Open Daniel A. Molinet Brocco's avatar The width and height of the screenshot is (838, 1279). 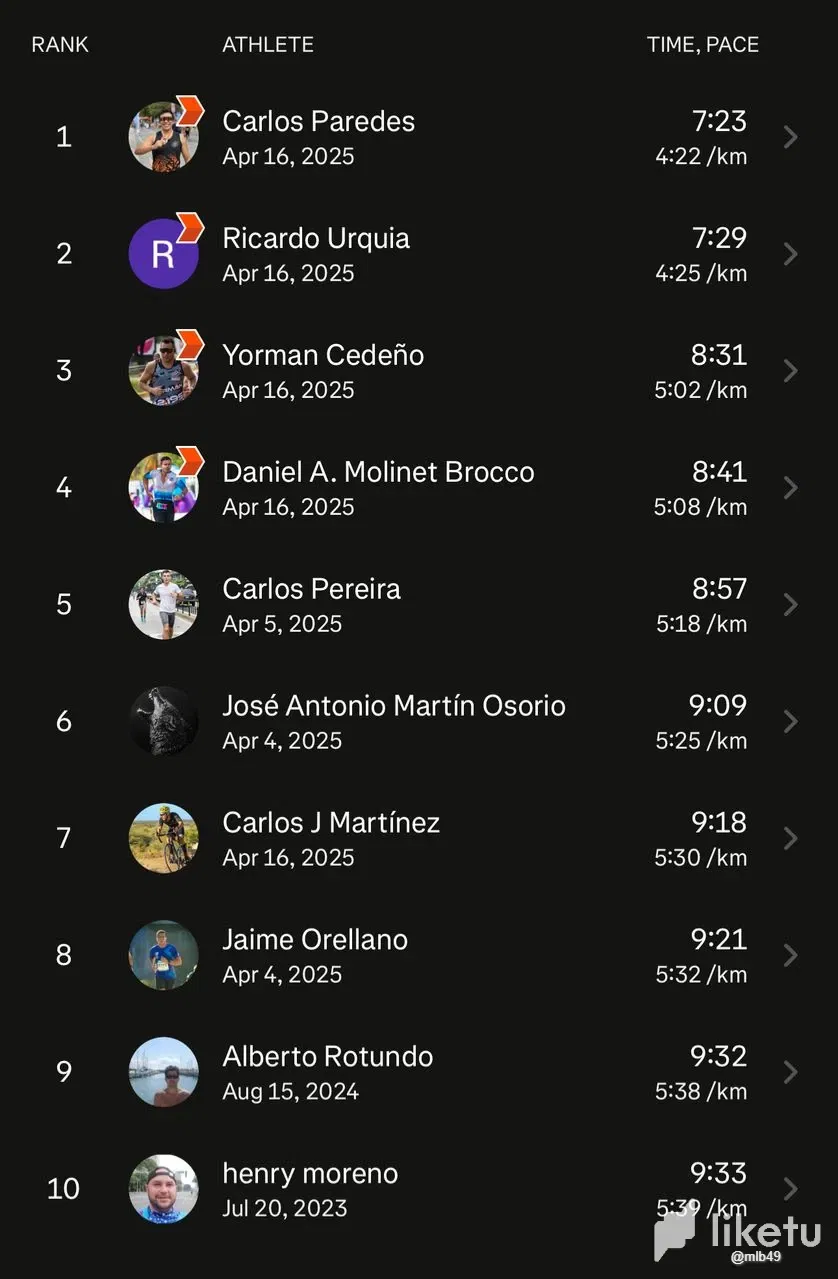pos(163,488)
